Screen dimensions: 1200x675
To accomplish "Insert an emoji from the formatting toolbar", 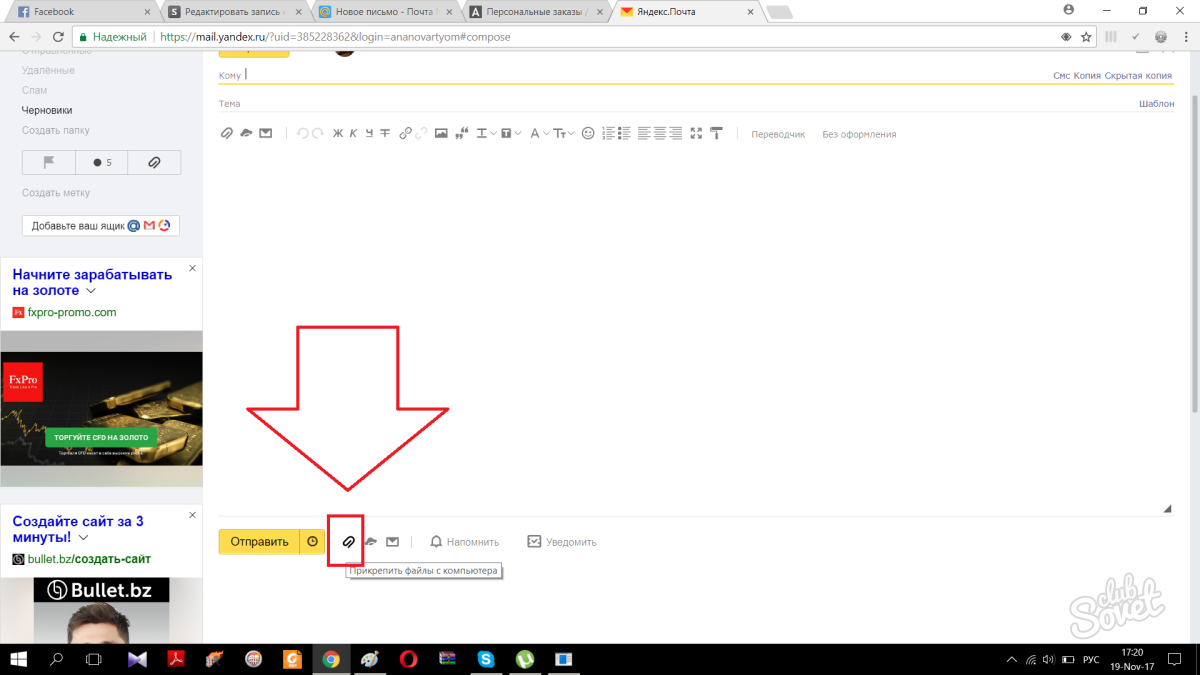I will [588, 133].
